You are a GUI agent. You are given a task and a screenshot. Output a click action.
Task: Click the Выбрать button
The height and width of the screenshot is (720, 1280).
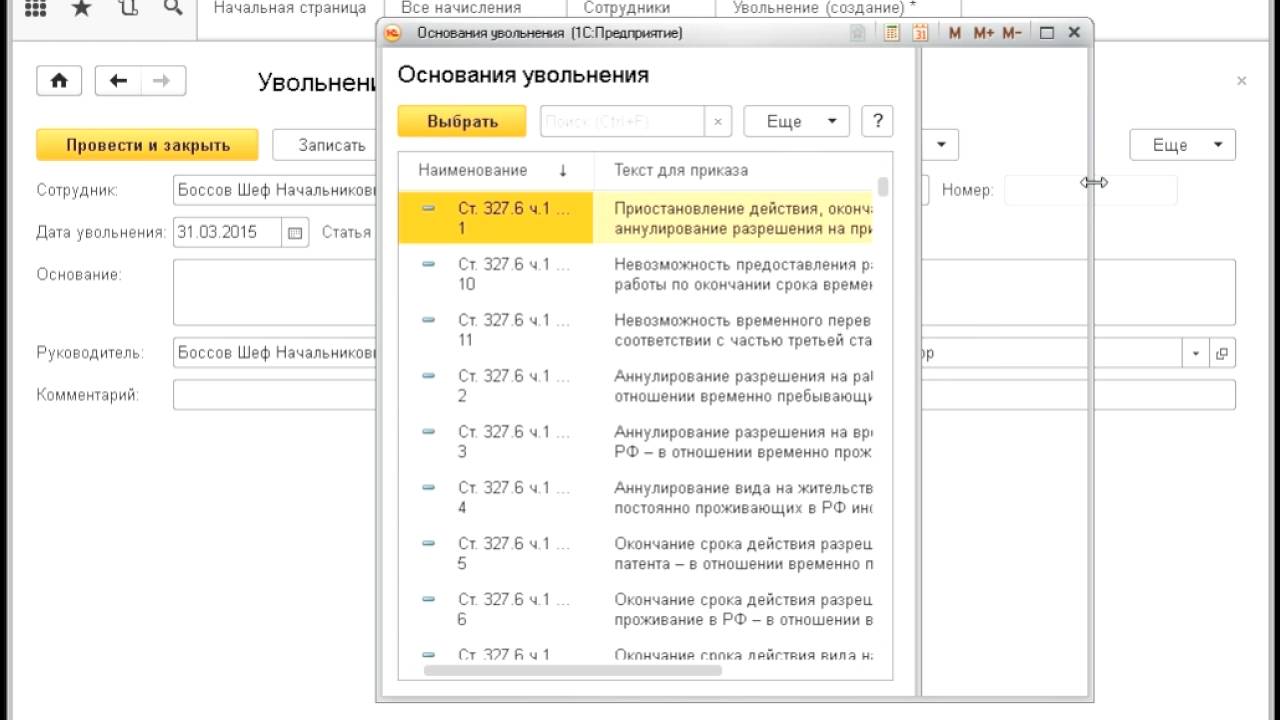462,121
